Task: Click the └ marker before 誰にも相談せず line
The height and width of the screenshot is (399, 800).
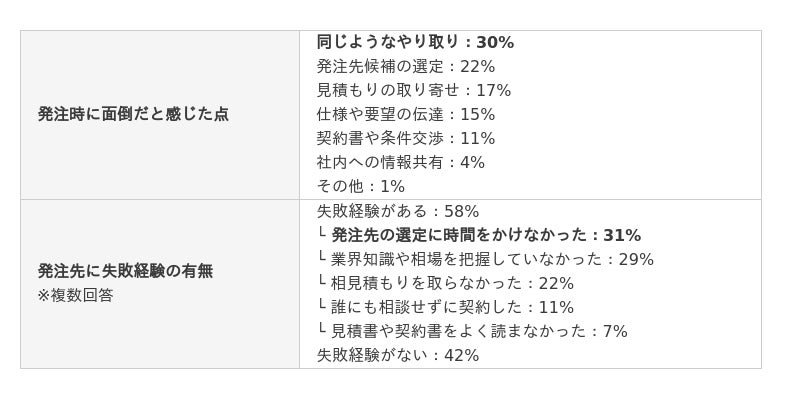Action: (x=321, y=306)
